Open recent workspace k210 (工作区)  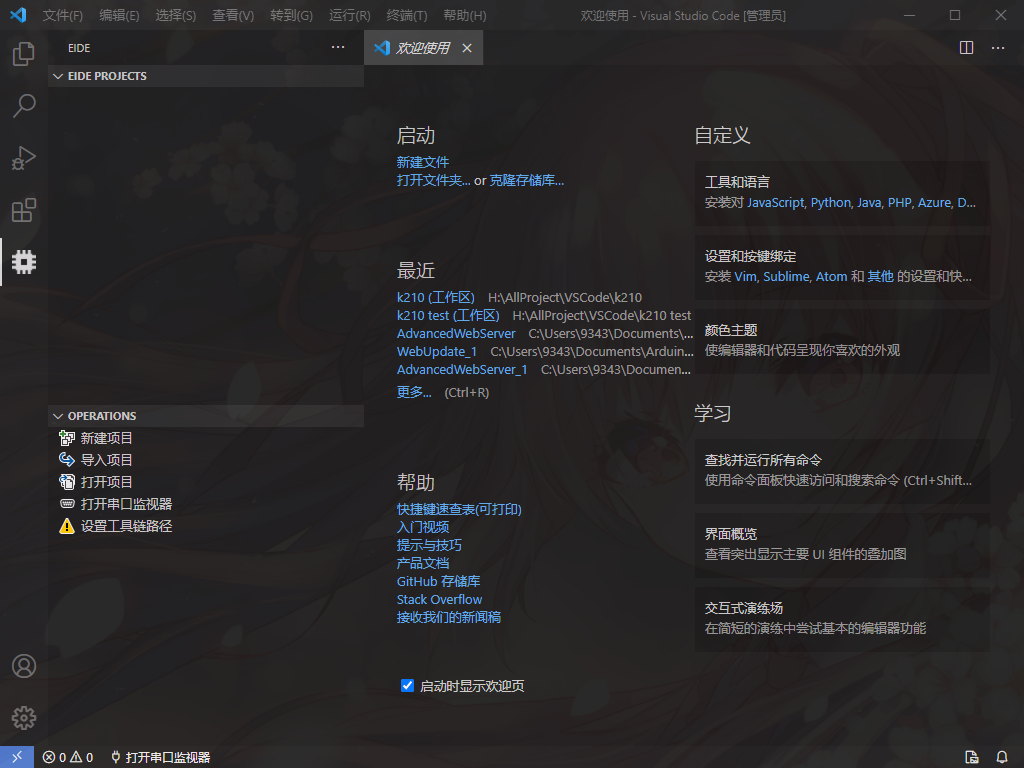point(436,297)
